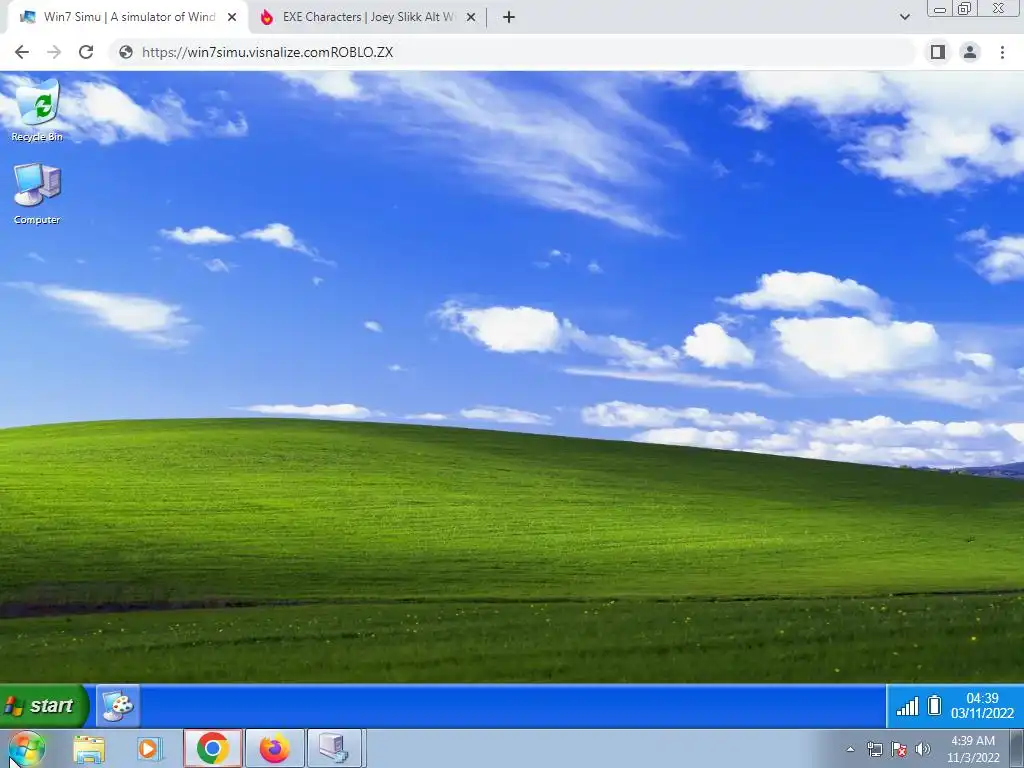Click the XP-style start button
This screenshot has width=1024, height=768.
tap(43, 706)
